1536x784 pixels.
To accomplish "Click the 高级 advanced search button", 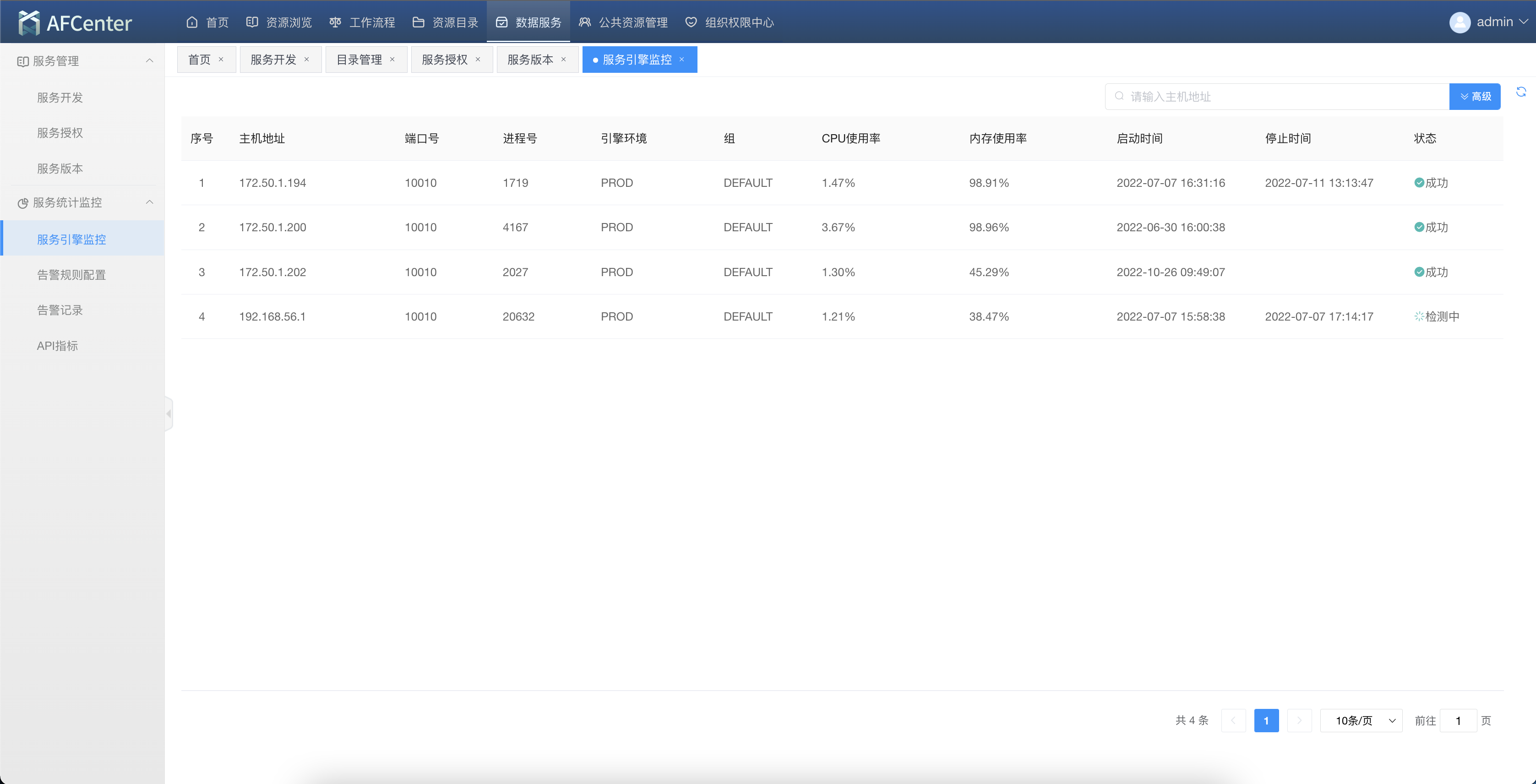I will click(x=1475, y=97).
